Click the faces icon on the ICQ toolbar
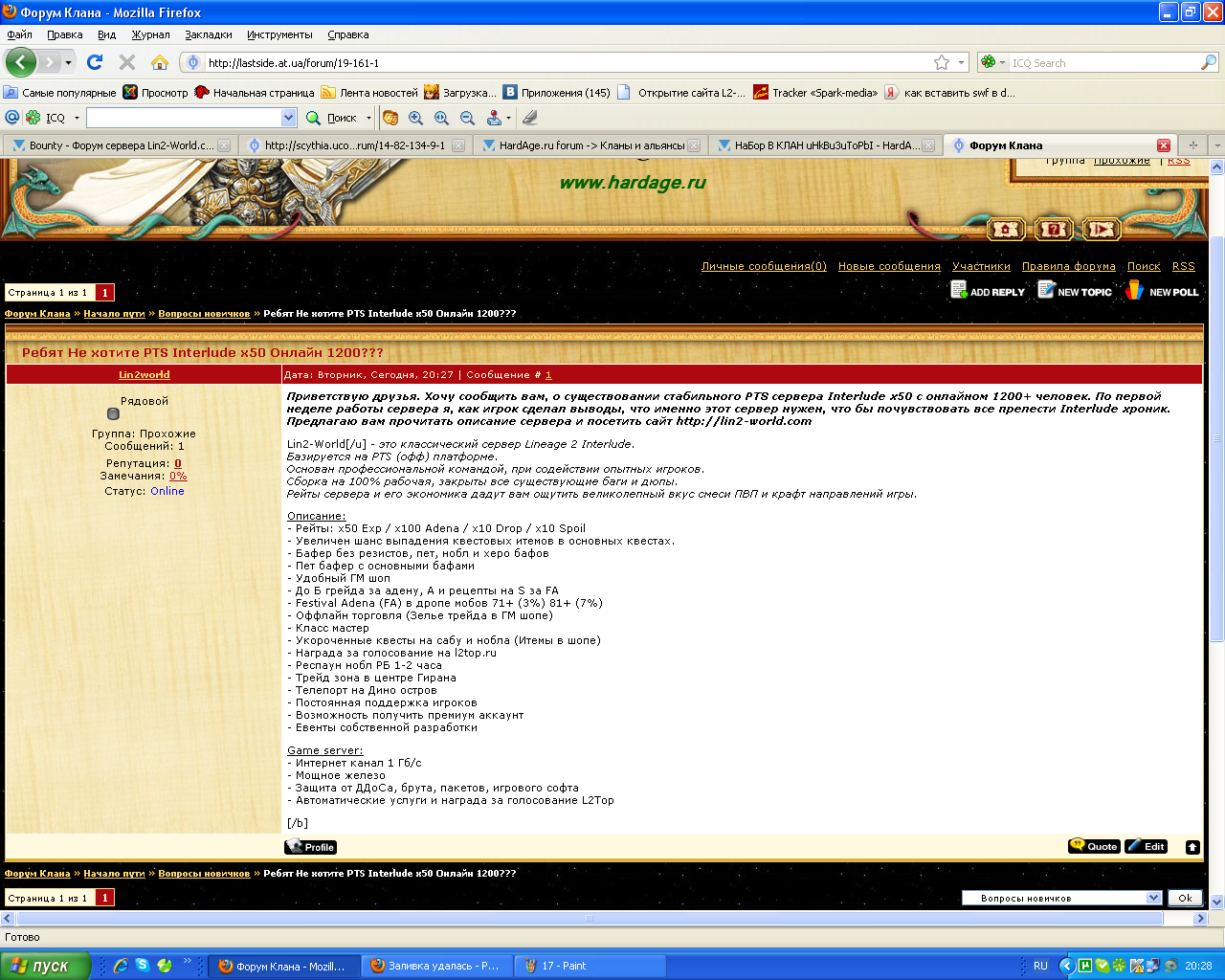This screenshot has width=1225, height=980. [390, 118]
